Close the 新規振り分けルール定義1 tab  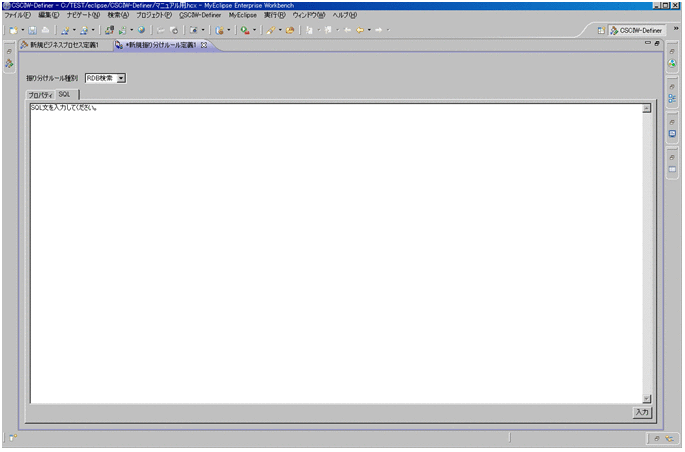click(x=204, y=45)
